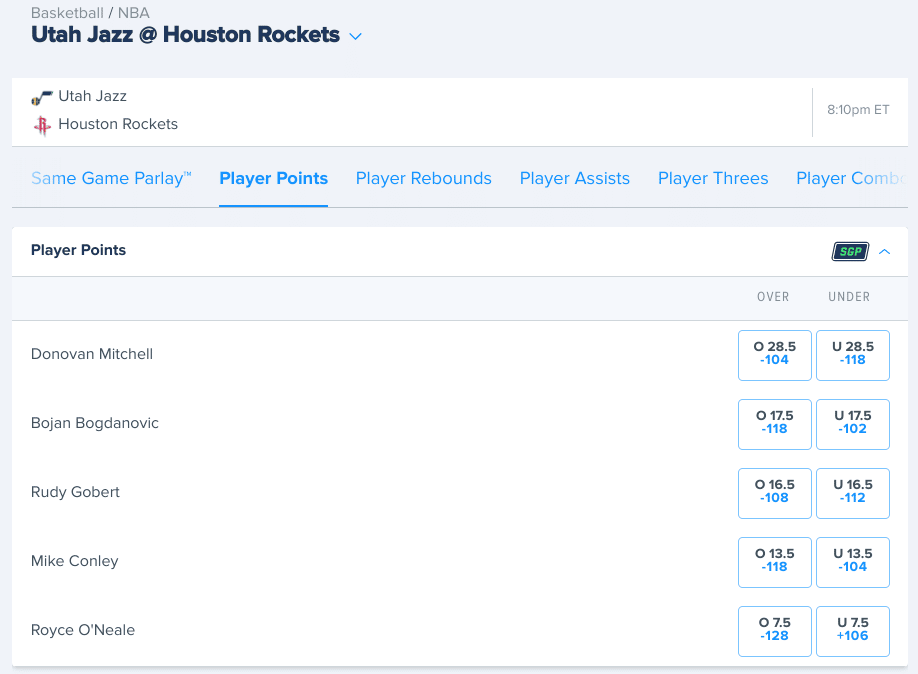Click the SGP badge icon
Viewport: 918px width, 674px height.
click(x=850, y=252)
